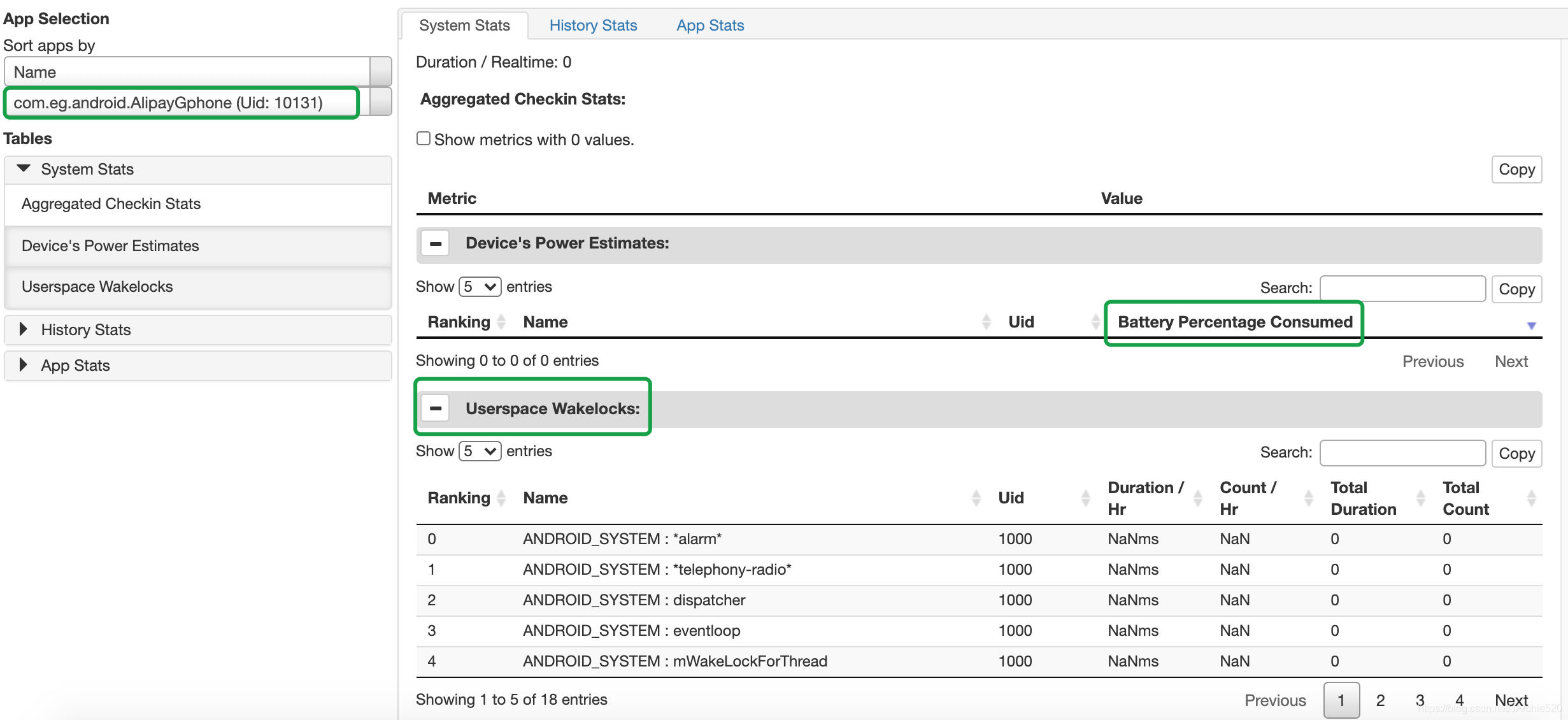The width and height of the screenshot is (1568, 720).
Task: Sort power estimates by Uid arrows
Action: 1095,322
